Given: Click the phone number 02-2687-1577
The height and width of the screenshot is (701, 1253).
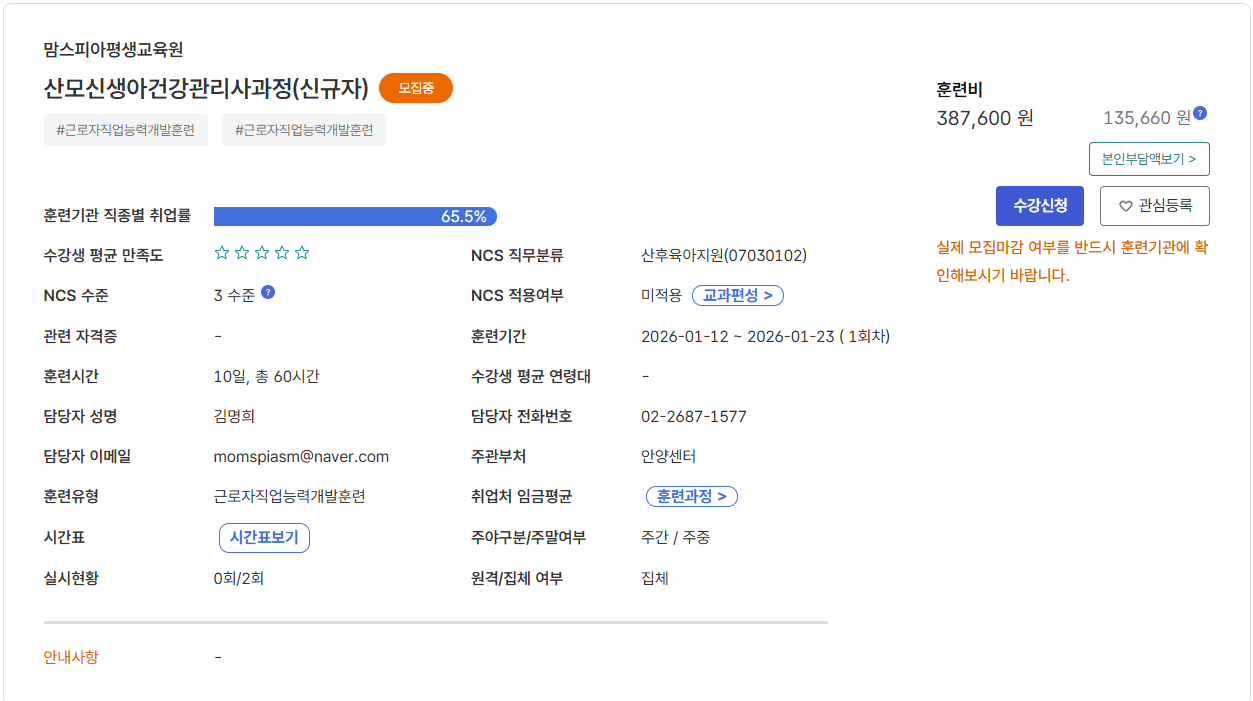Looking at the screenshot, I should point(693,417).
